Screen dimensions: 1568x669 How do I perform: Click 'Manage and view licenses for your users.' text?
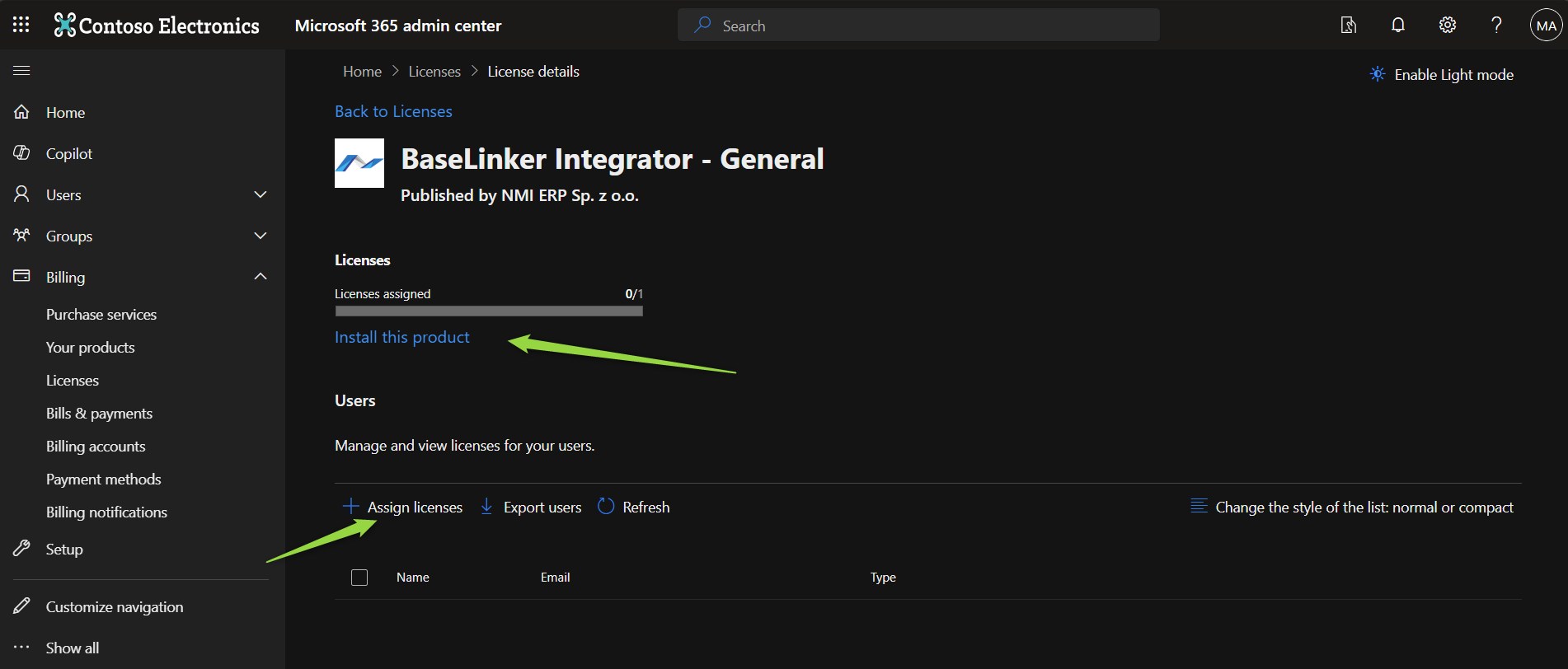point(465,446)
